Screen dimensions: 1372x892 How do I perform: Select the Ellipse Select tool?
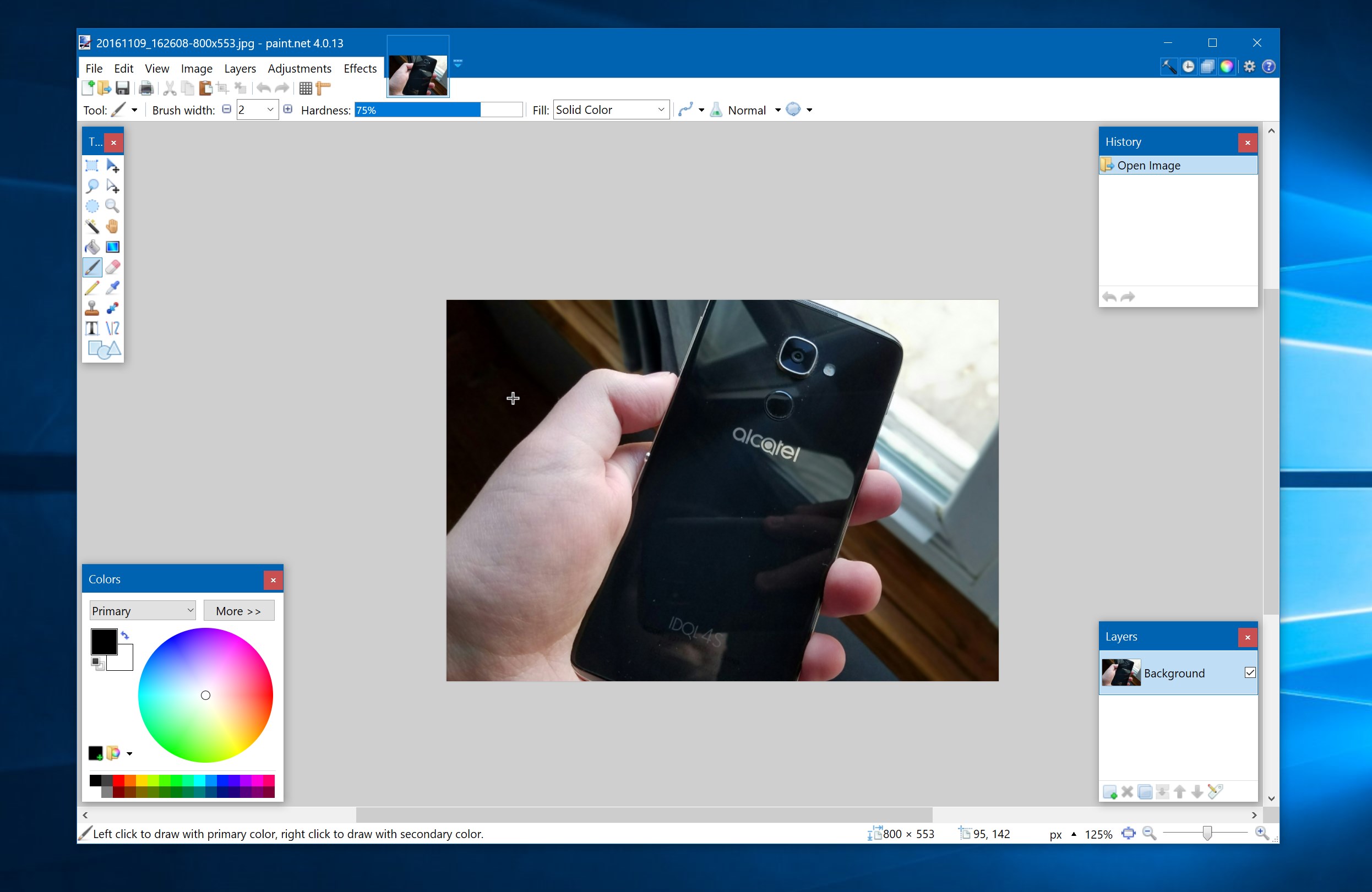(91, 206)
